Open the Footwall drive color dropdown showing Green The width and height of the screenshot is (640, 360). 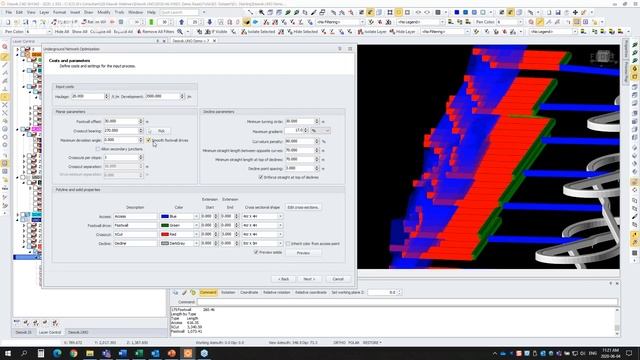tap(196, 225)
